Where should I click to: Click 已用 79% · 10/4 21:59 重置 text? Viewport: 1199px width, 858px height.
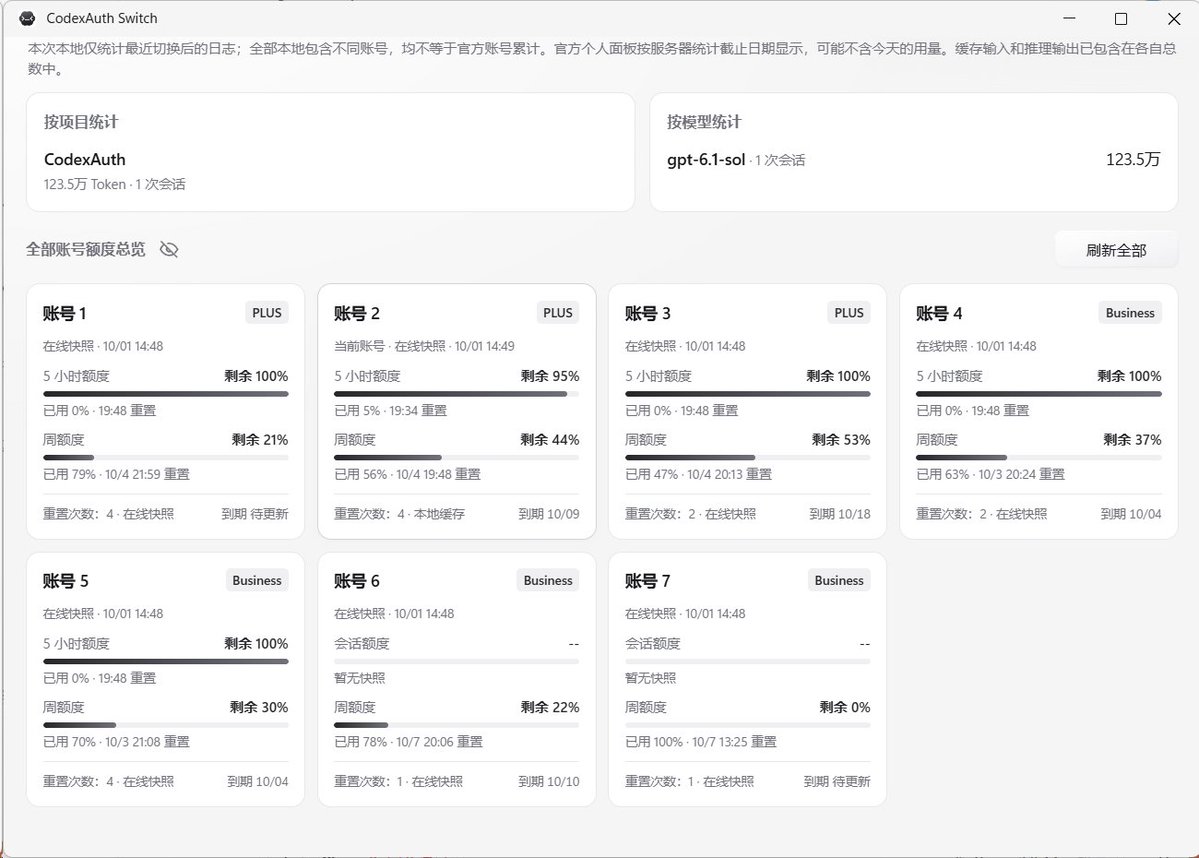pyautogui.click(x=116, y=474)
